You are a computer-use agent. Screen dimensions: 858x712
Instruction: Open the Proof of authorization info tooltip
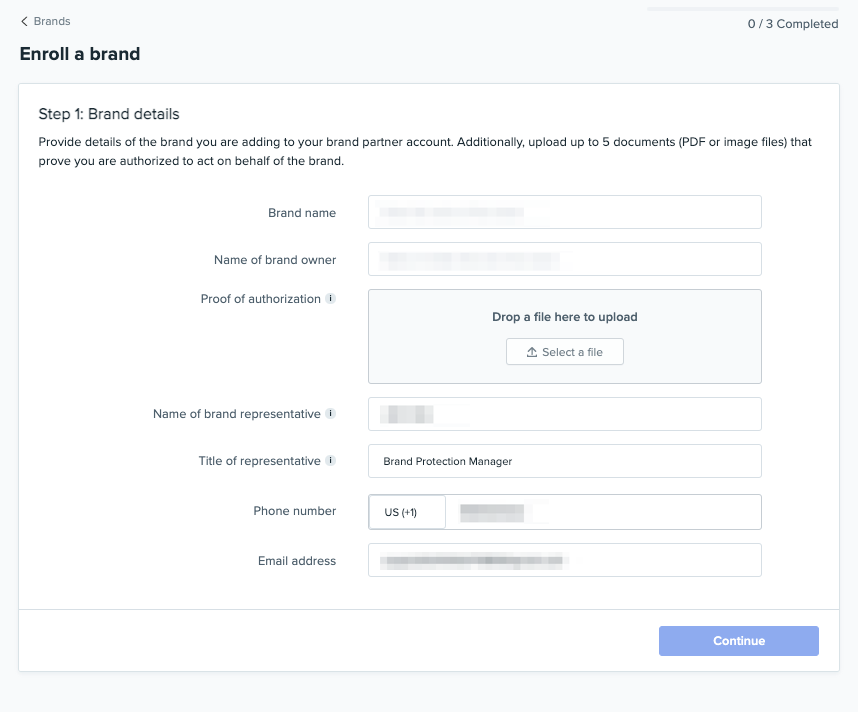click(331, 299)
